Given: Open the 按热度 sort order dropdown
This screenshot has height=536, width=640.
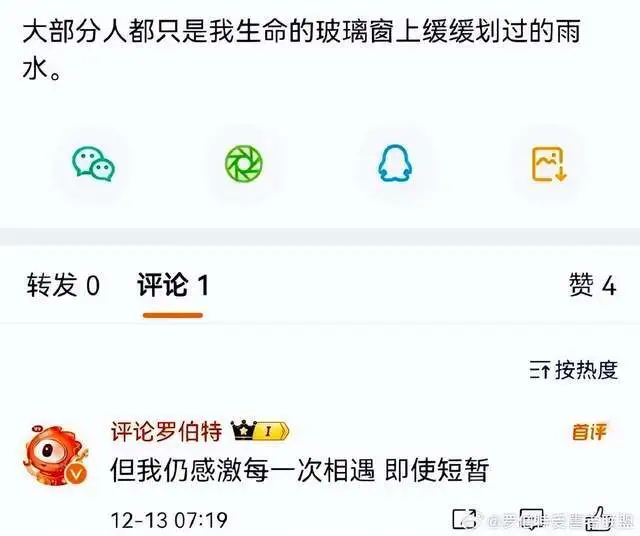Looking at the screenshot, I should click(x=573, y=370).
